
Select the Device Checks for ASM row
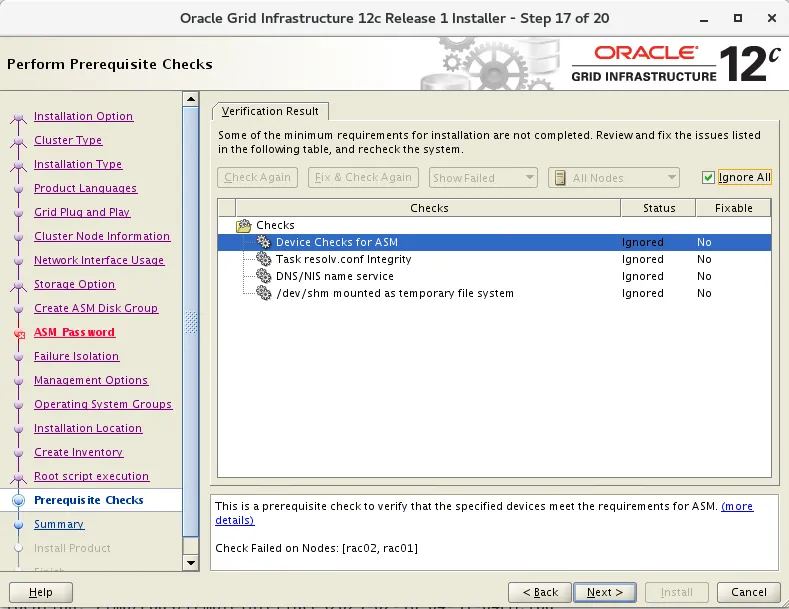click(494, 242)
